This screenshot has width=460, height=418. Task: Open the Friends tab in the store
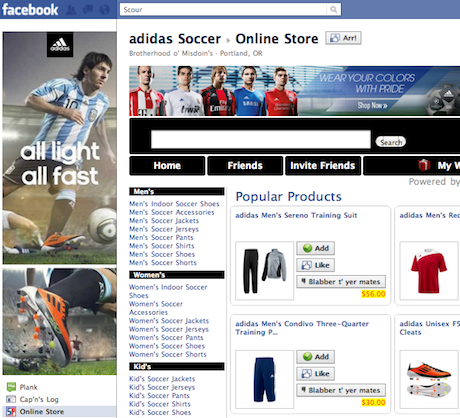point(245,166)
